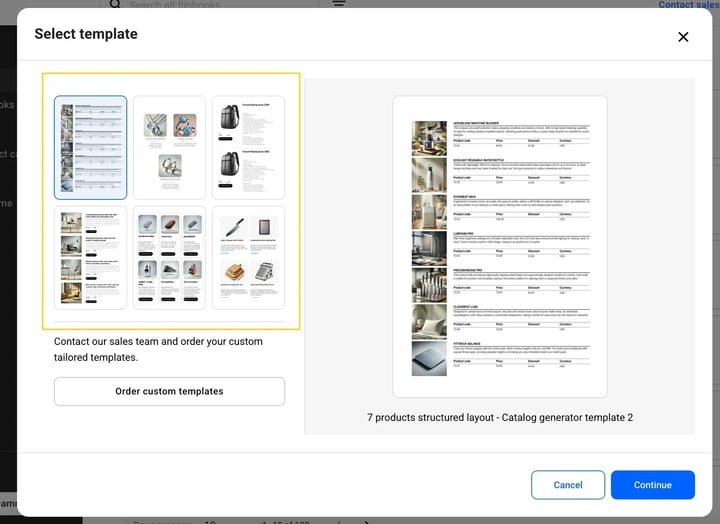Click the search magnifier icon behind dialog
This screenshot has width=720, height=524.
[x=115, y=4]
